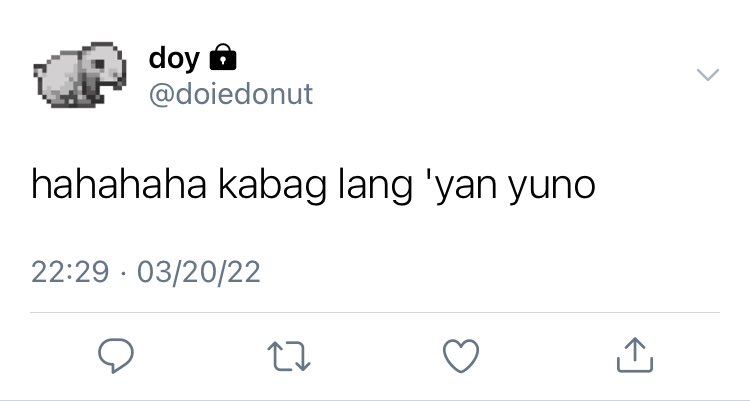The width and height of the screenshot is (750, 401).
Task: Open profile via display name doy
Action: (174, 59)
